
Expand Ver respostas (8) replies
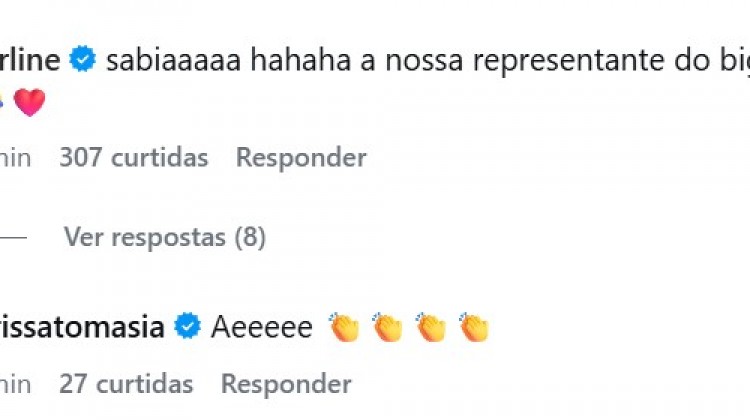[x=164, y=238]
